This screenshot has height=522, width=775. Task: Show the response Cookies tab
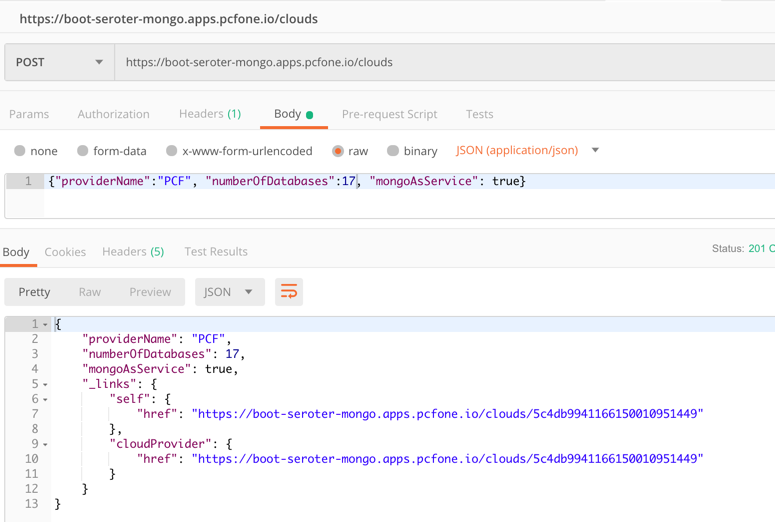(65, 252)
